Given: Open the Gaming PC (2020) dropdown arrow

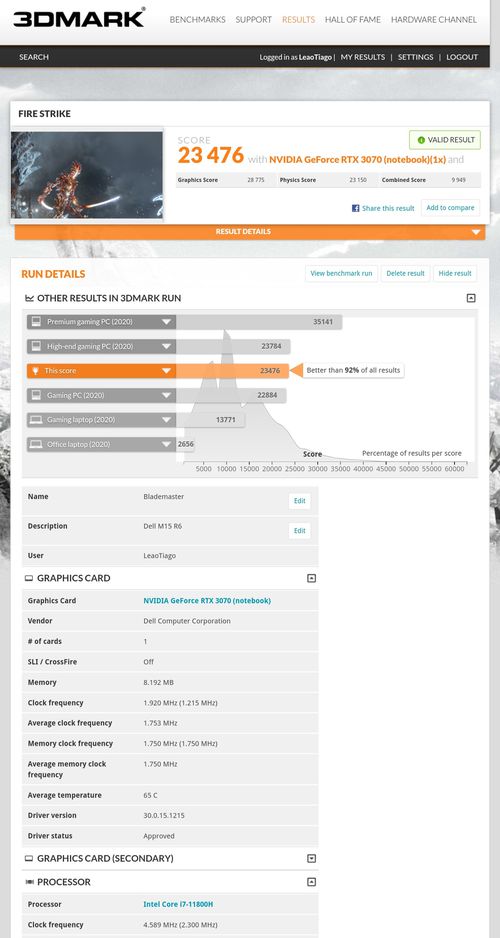Looking at the screenshot, I should tap(166, 395).
